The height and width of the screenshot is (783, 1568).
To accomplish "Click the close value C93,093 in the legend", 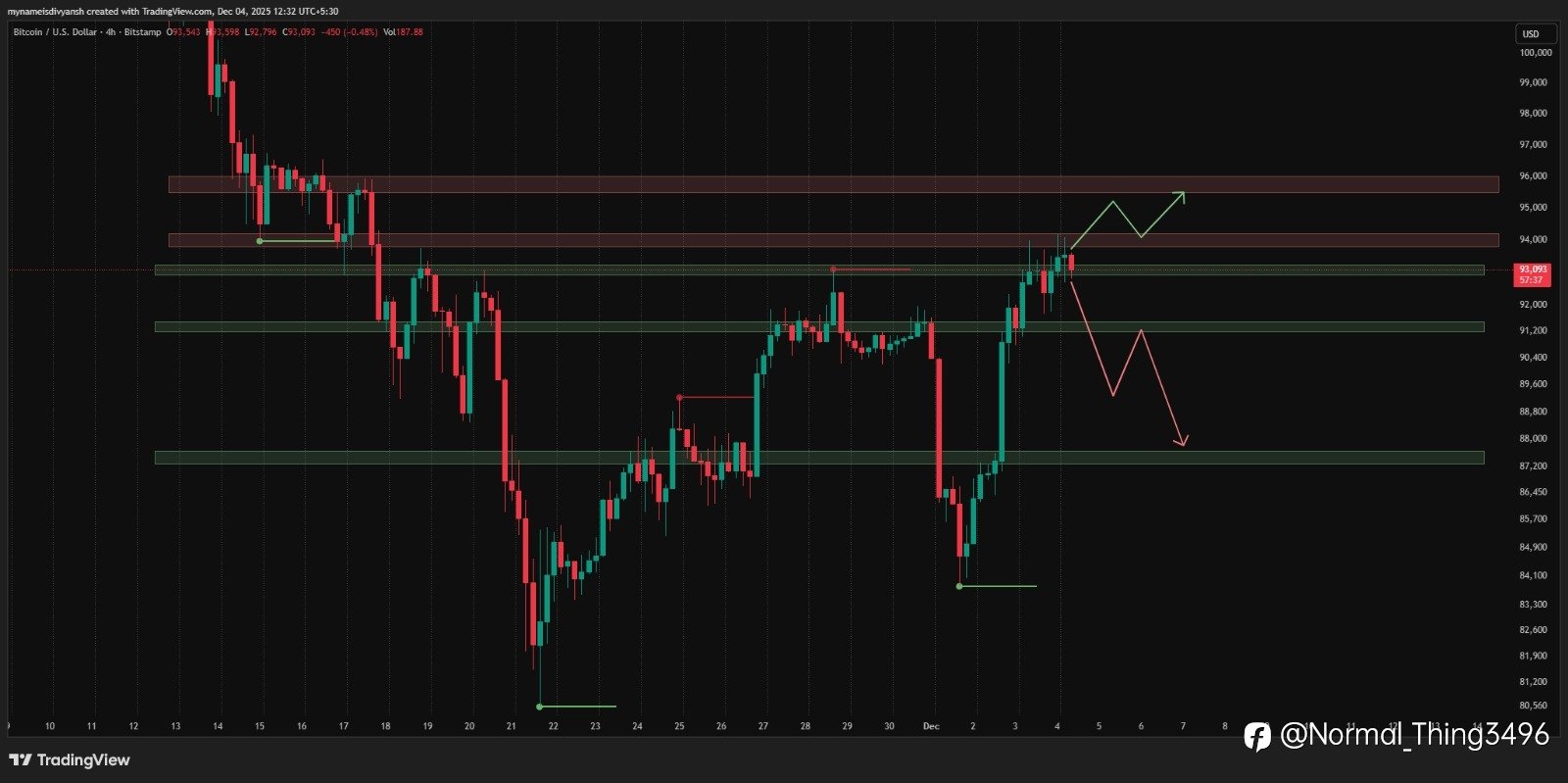I will point(298,32).
